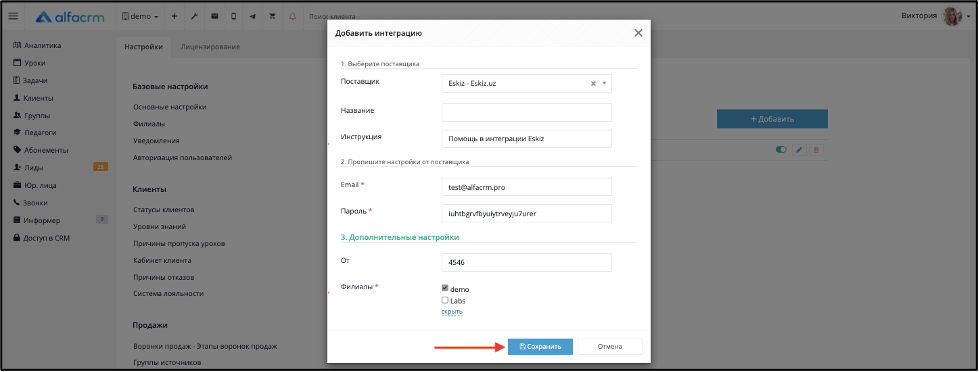Open the envelope mail icon
Screen dimensions: 979x372
coord(214,16)
